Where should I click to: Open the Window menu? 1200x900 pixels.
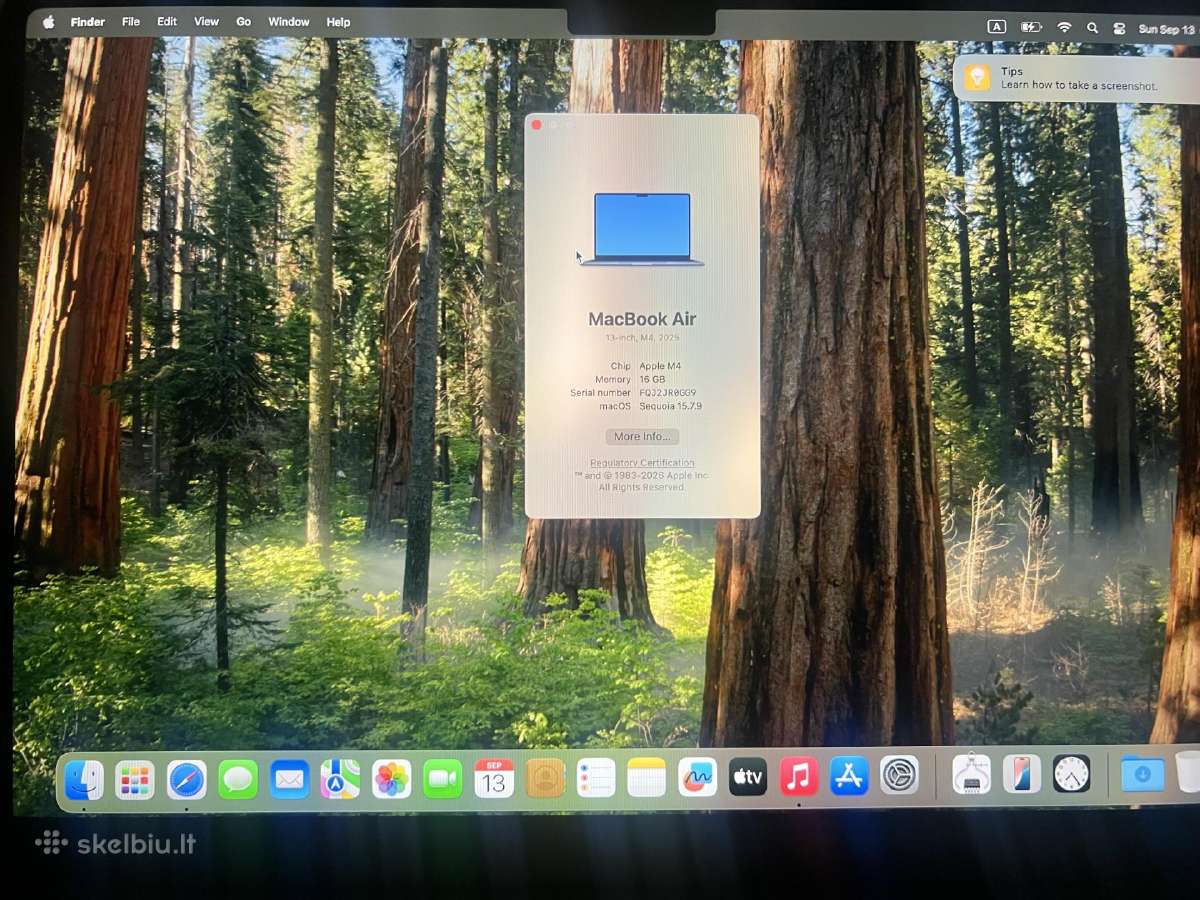coord(289,22)
